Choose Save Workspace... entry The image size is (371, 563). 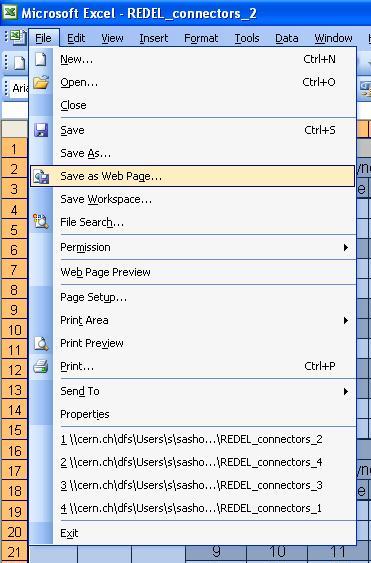pos(193,199)
